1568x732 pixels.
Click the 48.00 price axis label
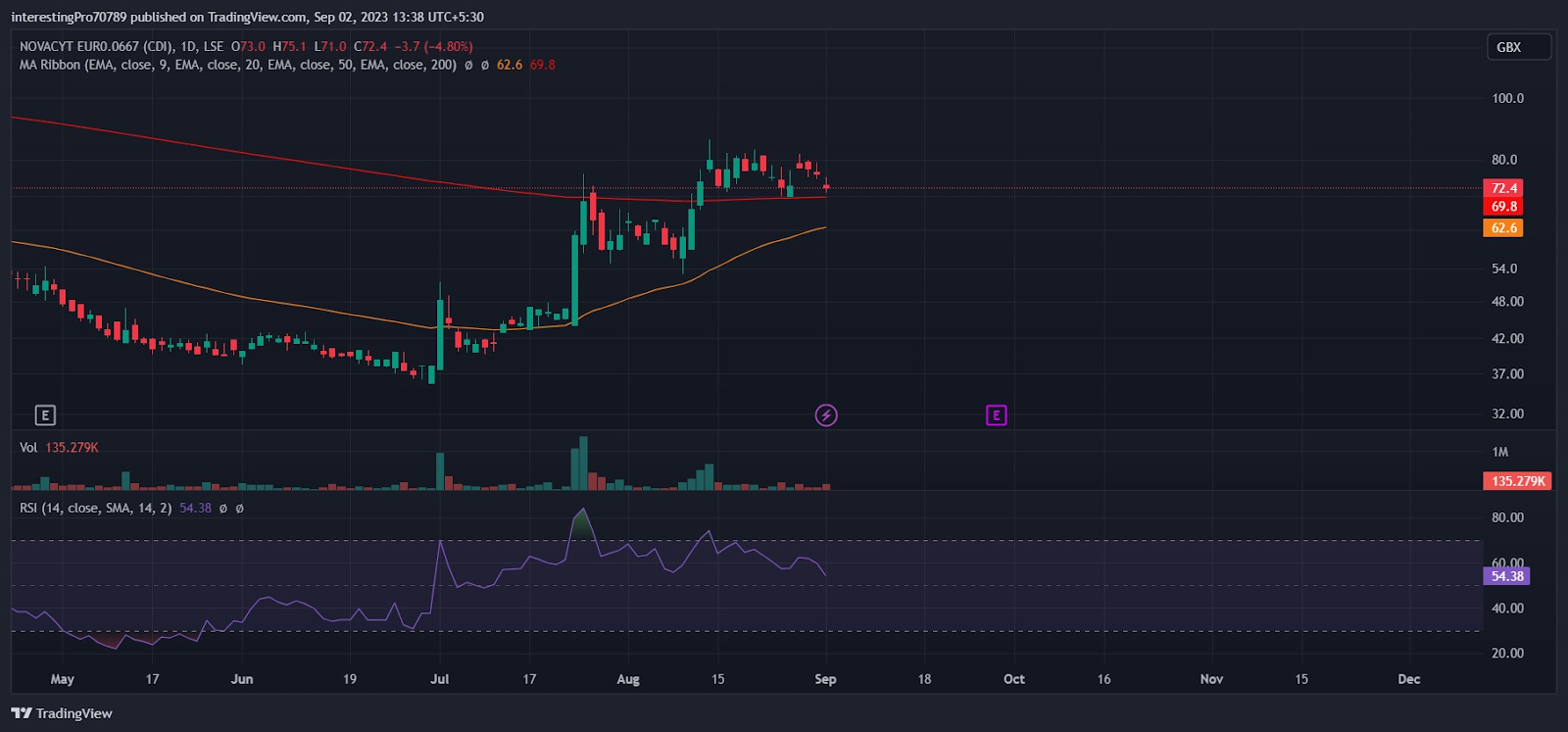point(1507,302)
